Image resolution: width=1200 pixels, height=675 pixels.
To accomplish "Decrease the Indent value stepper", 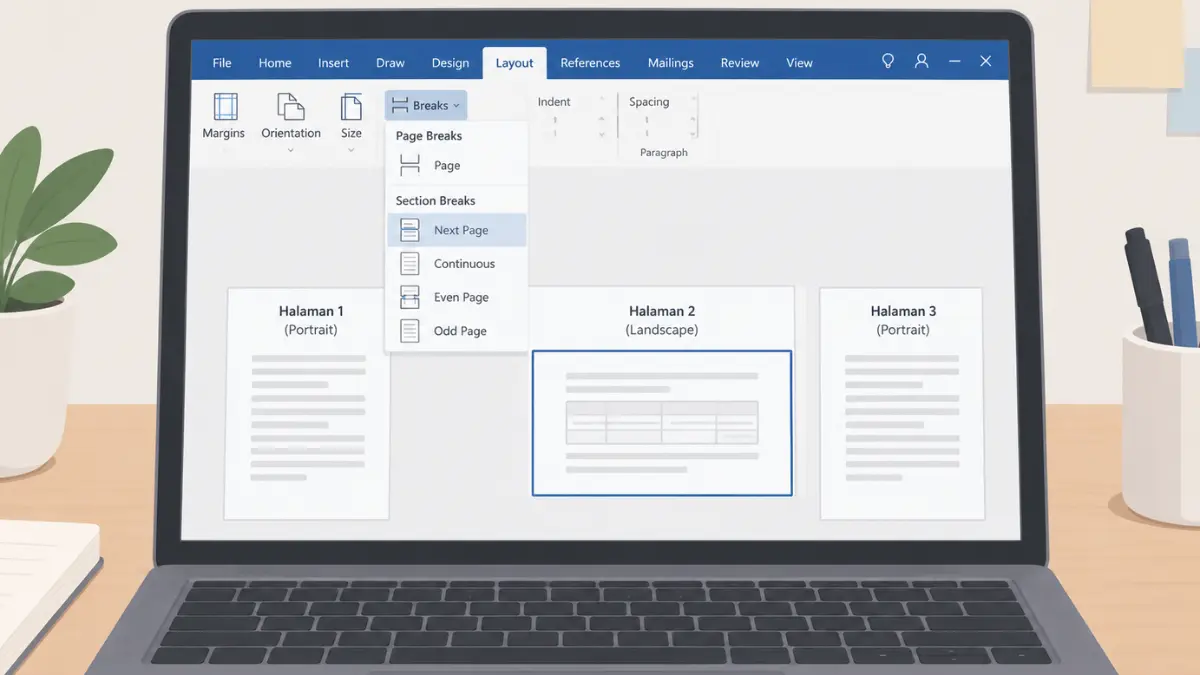I will click(x=601, y=133).
